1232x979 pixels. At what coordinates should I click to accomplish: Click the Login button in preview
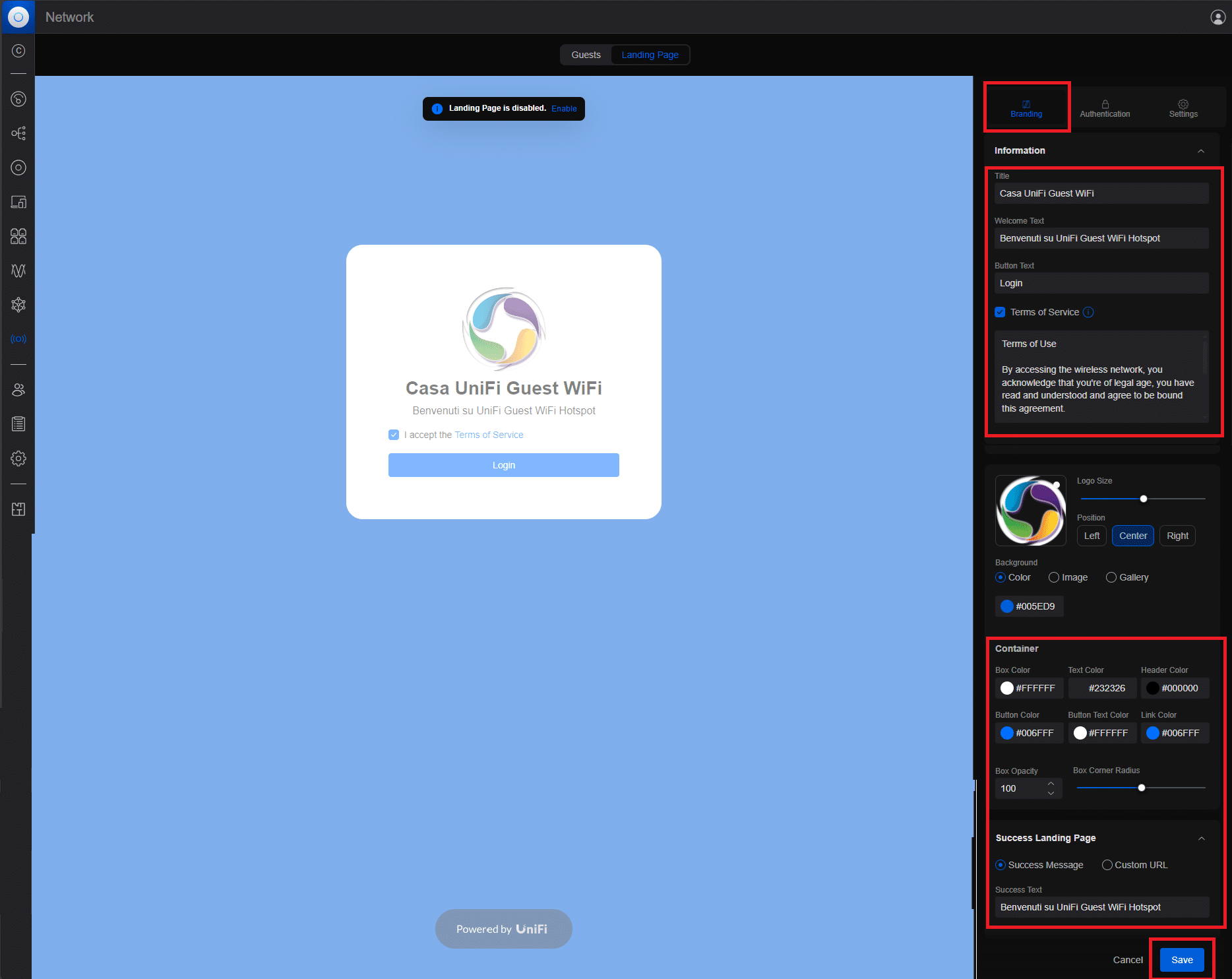click(504, 465)
